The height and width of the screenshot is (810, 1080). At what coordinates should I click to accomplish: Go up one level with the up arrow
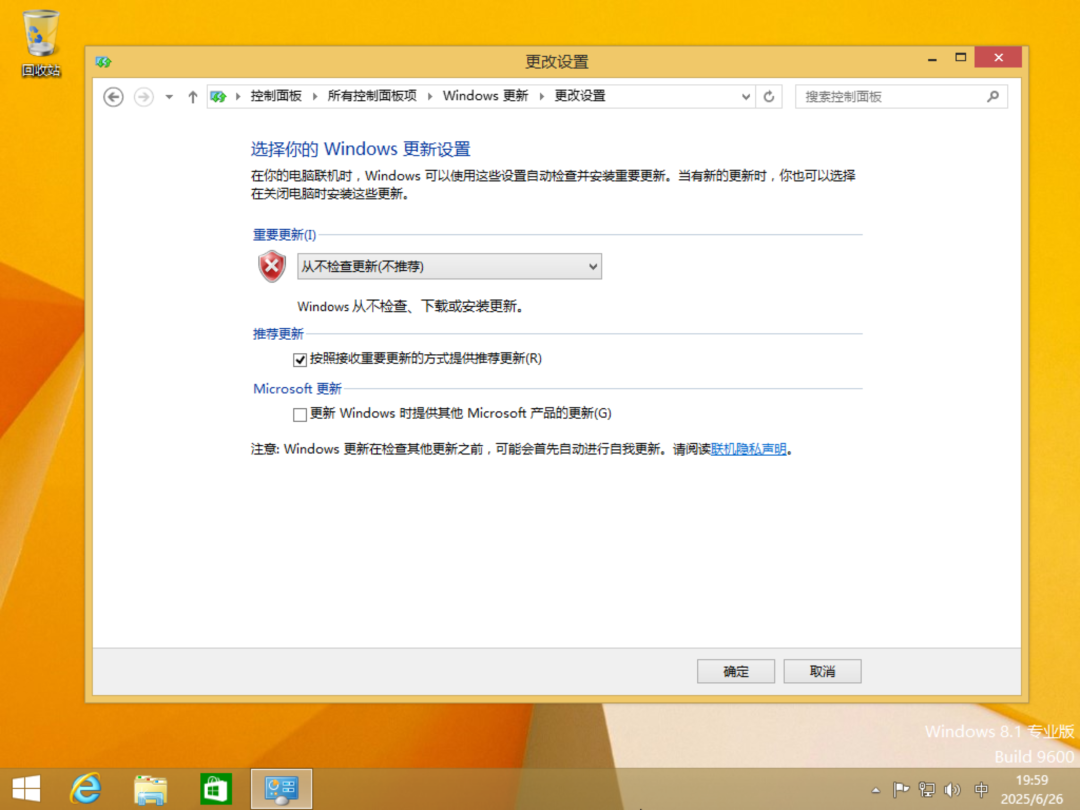pos(193,97)
